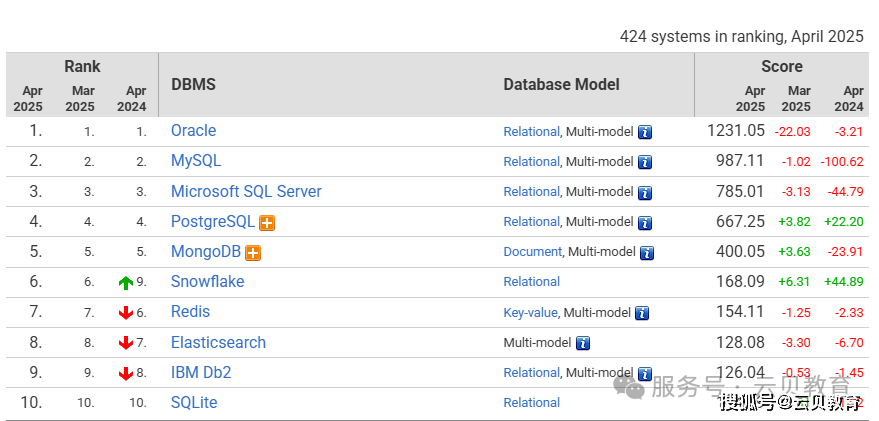
Task: Click the DBMS column header
Action: (x=193, y=85)
